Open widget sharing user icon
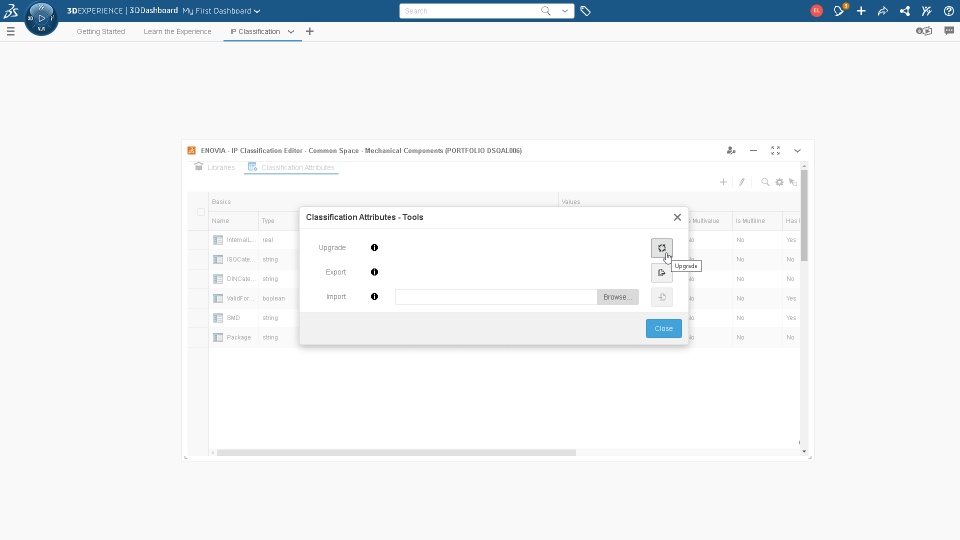 [x=731, y=151]
